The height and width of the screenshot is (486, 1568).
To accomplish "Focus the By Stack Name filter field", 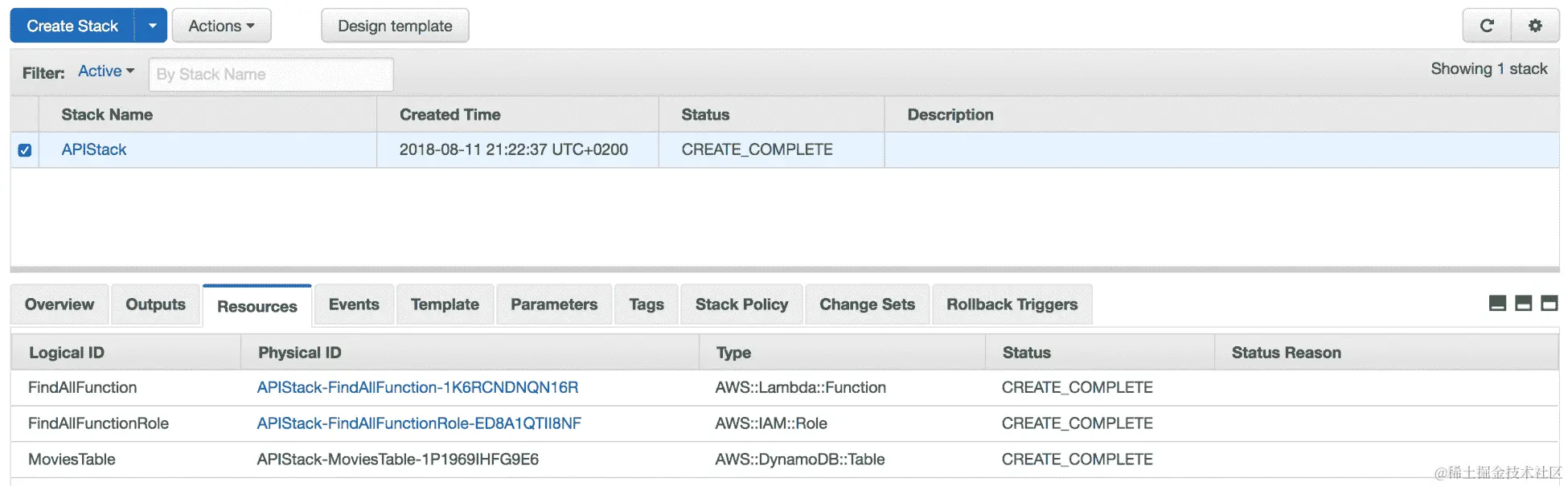I will 271,75.
